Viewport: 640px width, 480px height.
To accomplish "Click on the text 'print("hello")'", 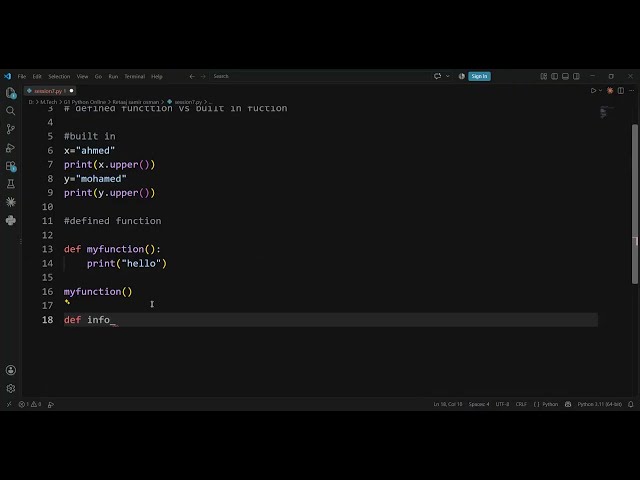I will (127, 263).
